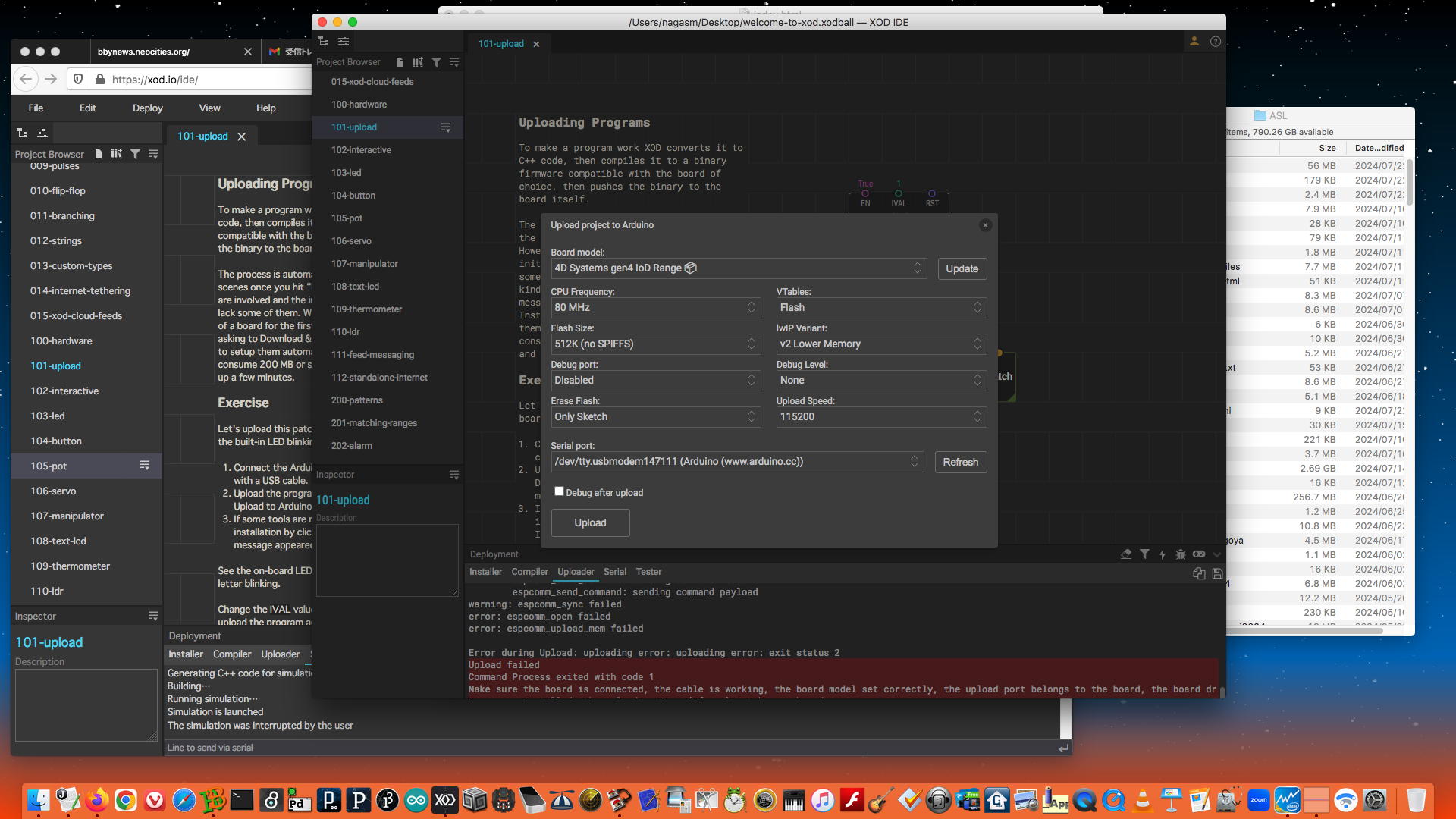Click the lightning bolt icon in Deployment
1456x819 pixels.
coord(1162,554)
